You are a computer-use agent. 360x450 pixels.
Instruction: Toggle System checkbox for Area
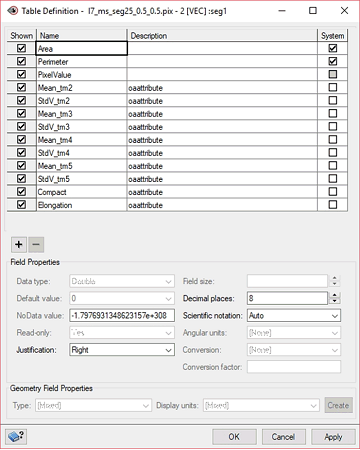point(333,48)
